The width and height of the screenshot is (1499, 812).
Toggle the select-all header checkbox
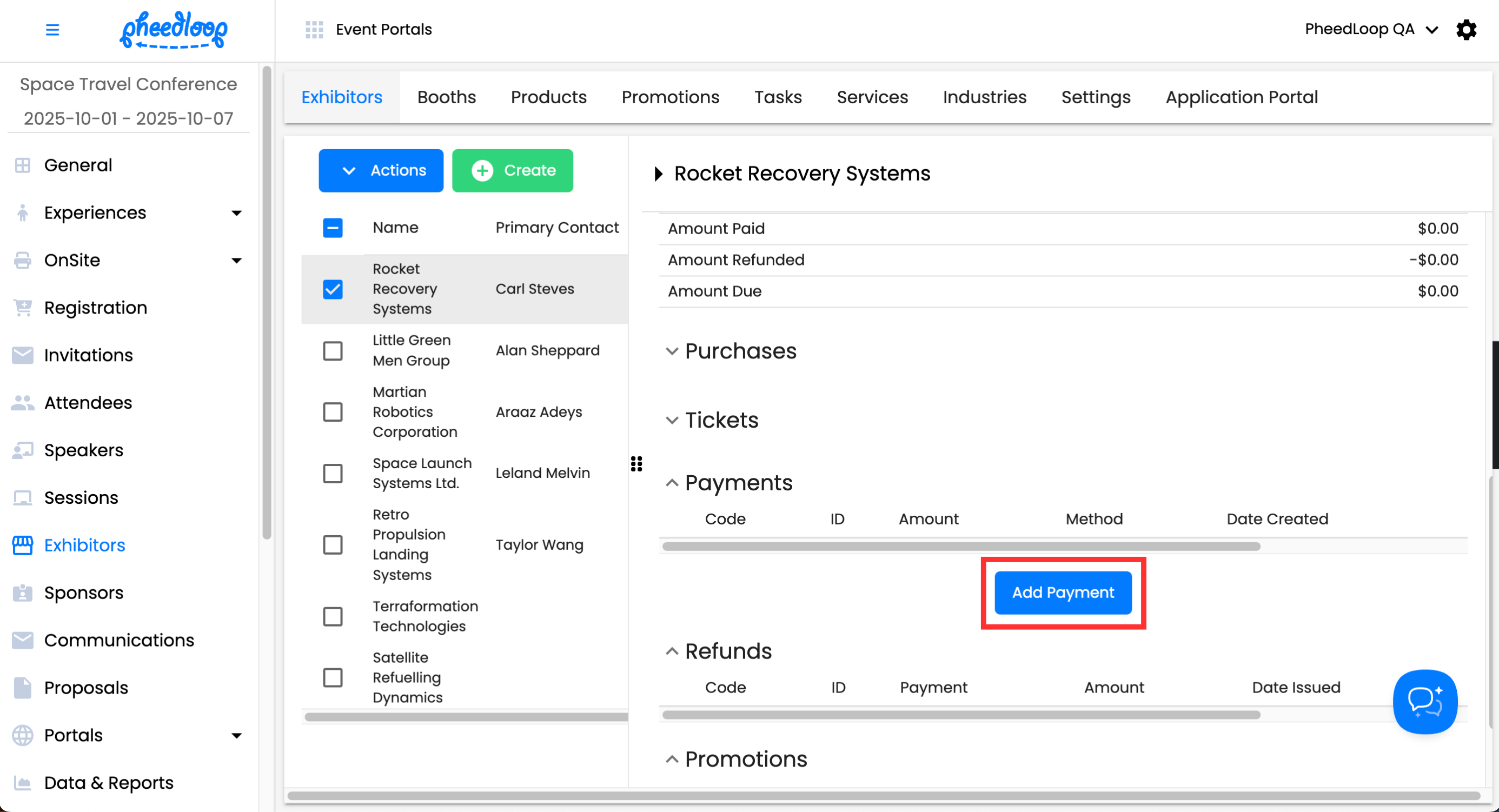(x=333, y=228)
